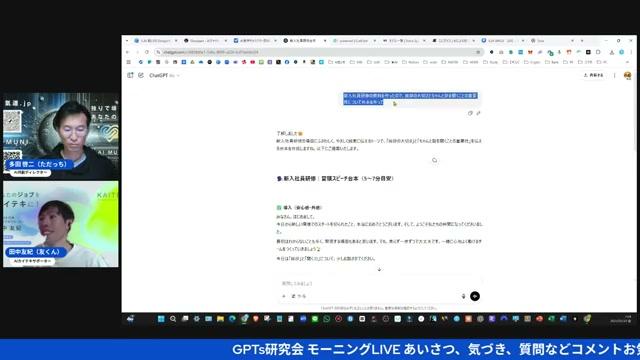Open Chrome's three-dot menu
This screenshot has width=640, height=360.
pos(631,52)
